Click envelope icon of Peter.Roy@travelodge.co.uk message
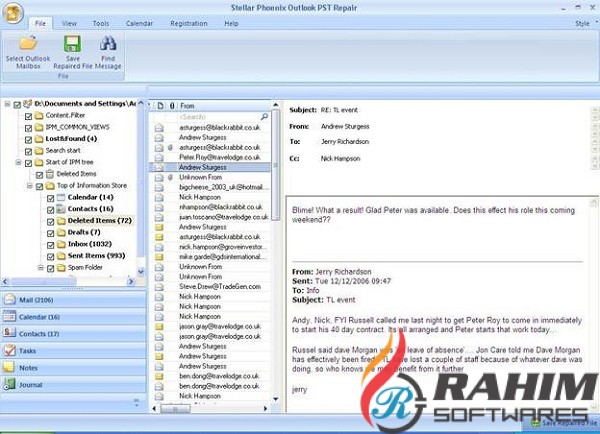Screen dimensions: 600x434 click(x=159, y=157)
